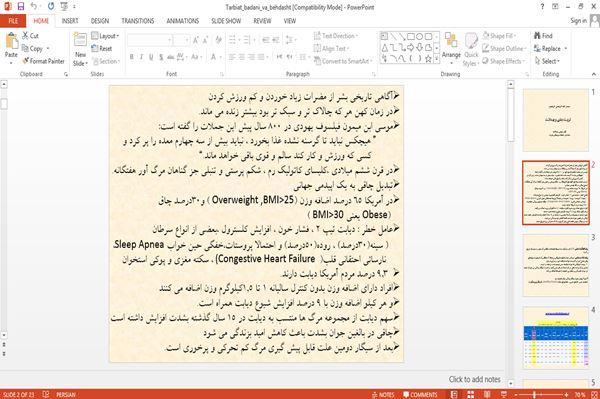
Task: Click the Cut scissors icon
Action: pos(25,36)
